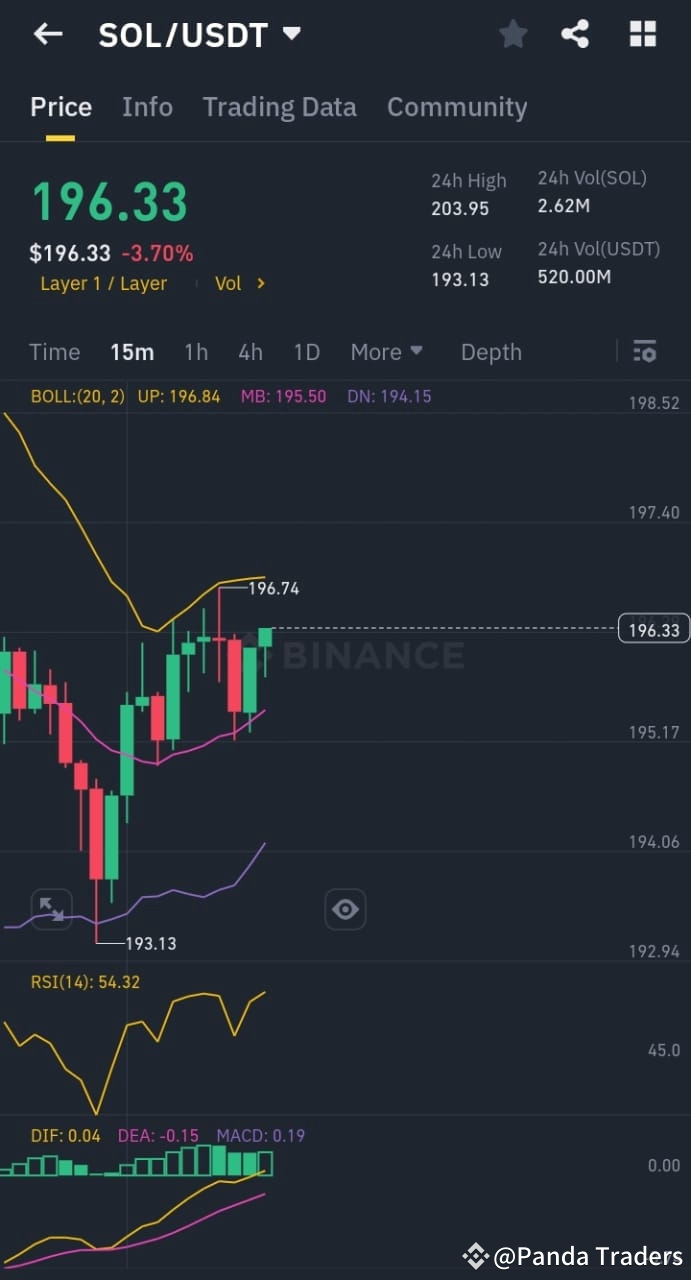Open the grid layout icon top right
This screenshot has width=691, height=1280.
[642, 33]
